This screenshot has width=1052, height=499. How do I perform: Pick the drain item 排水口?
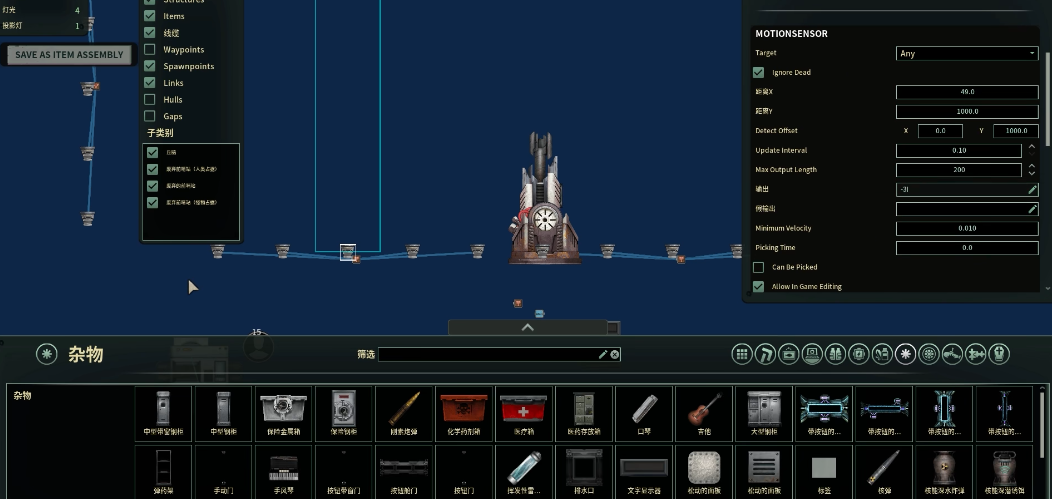584,472
